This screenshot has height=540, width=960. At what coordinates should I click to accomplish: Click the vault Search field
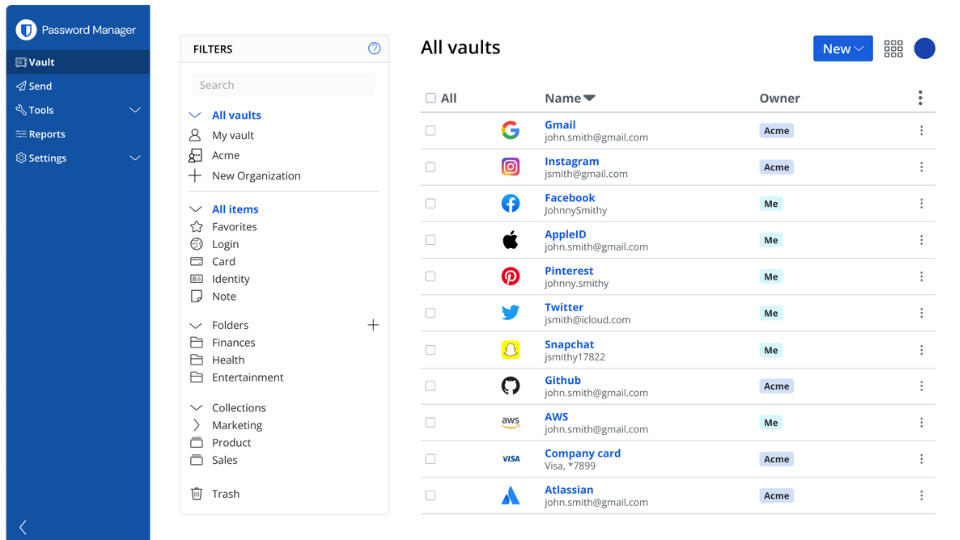click(x=283, y=85)
